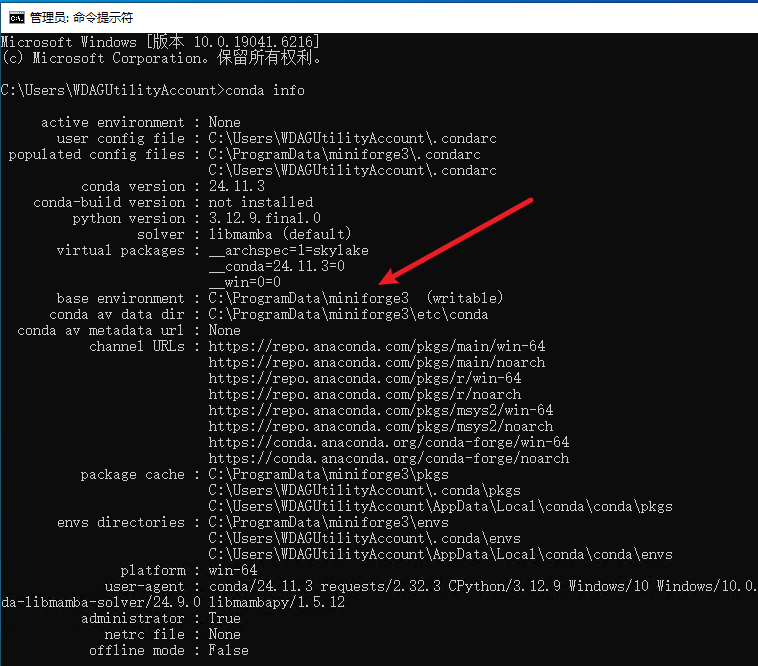Viewport: 758px width, 666px height.
Task: Click the window title '管理员: 命令提示符'
Action: tap(81, 18)
